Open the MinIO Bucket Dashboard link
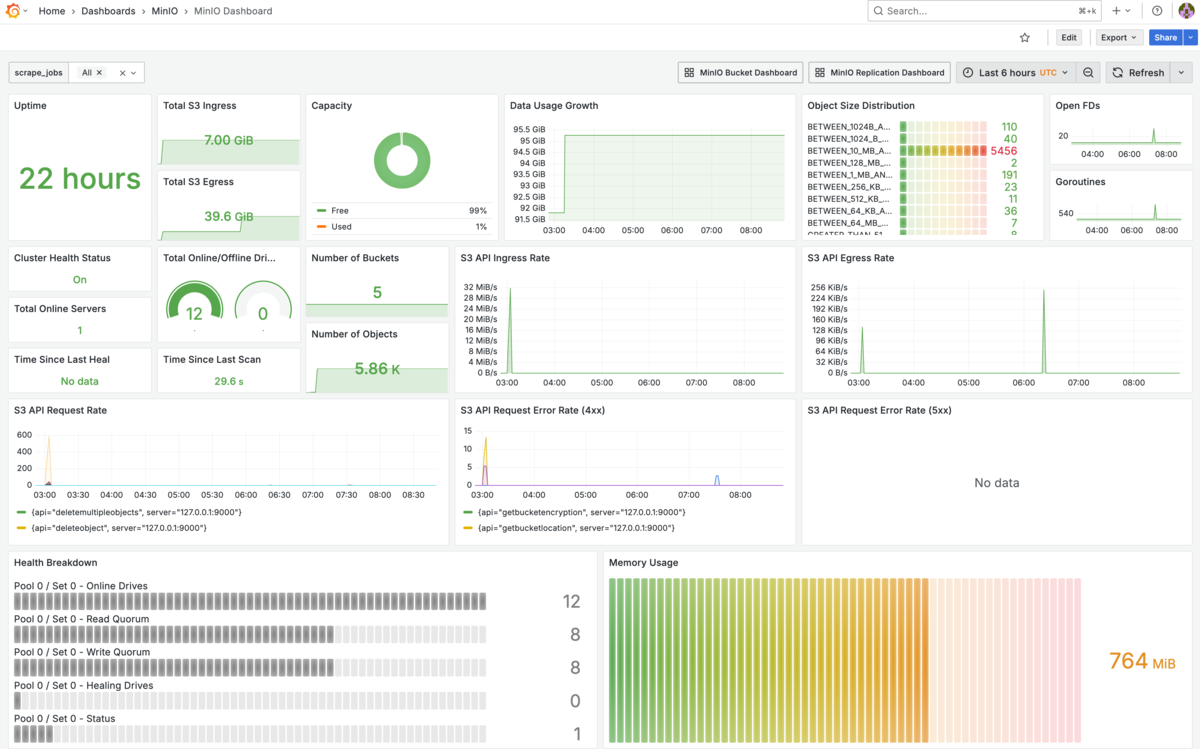This screenshot has width=1200, height=749. (x=740, y=73)
